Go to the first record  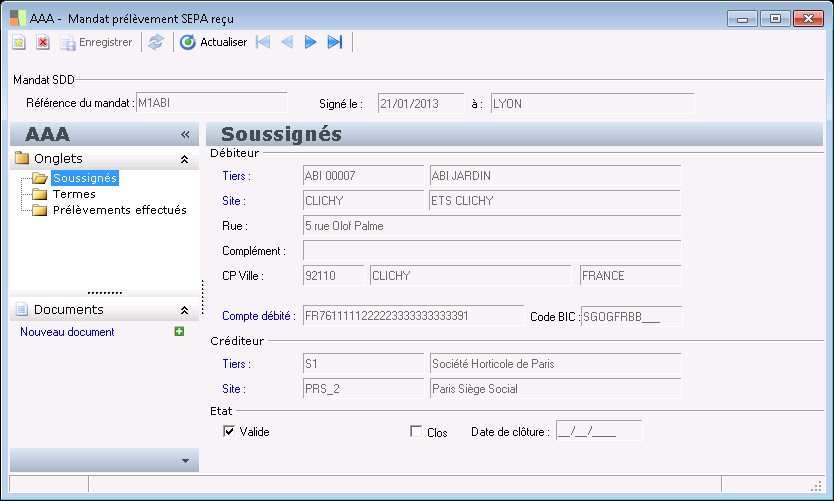tap(263, 42)
